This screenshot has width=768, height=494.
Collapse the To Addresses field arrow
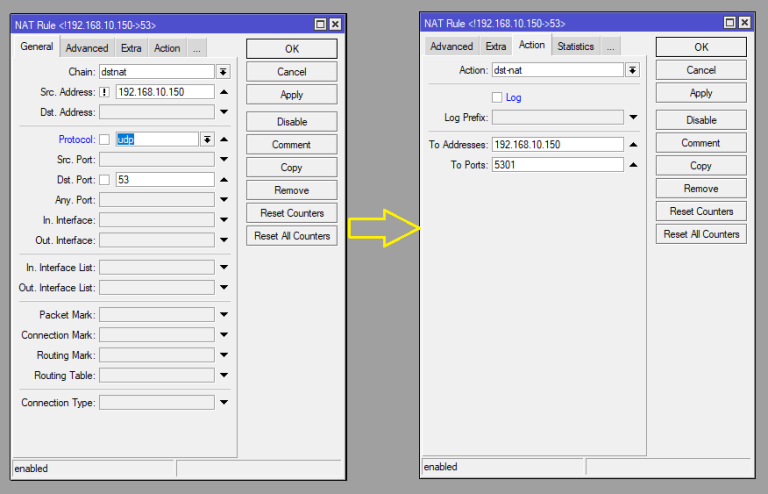coord(633,144)
